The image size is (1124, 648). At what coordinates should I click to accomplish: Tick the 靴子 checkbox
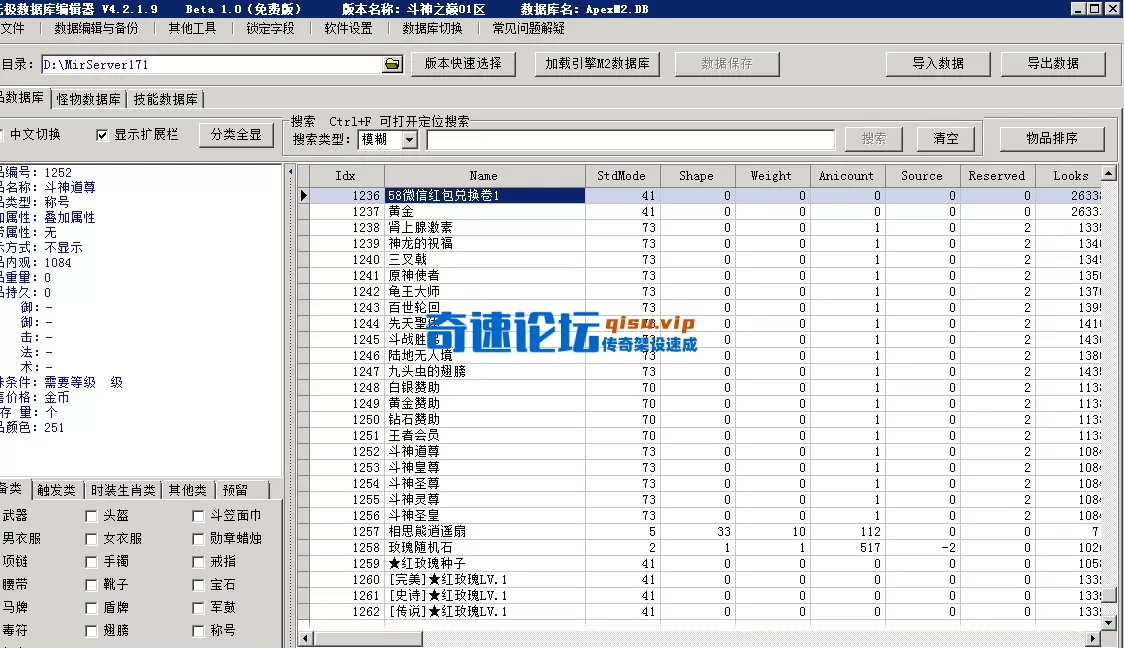point(91,585)
